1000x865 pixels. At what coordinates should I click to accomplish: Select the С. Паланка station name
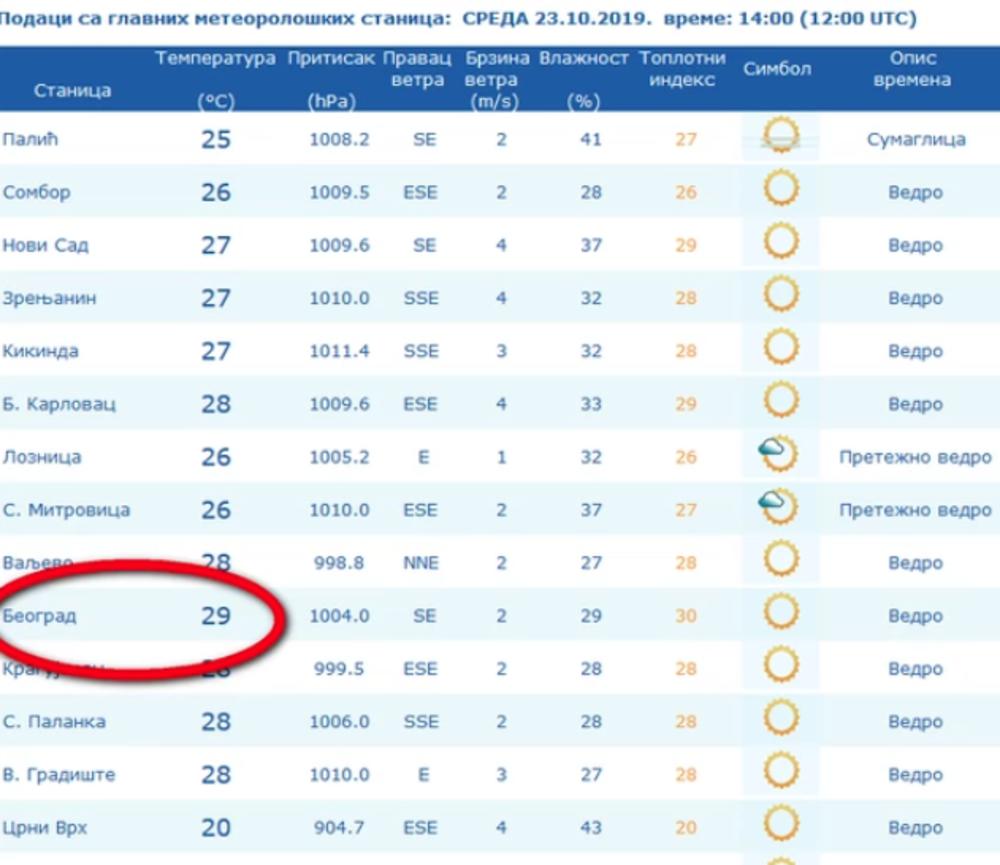[54, 722]
